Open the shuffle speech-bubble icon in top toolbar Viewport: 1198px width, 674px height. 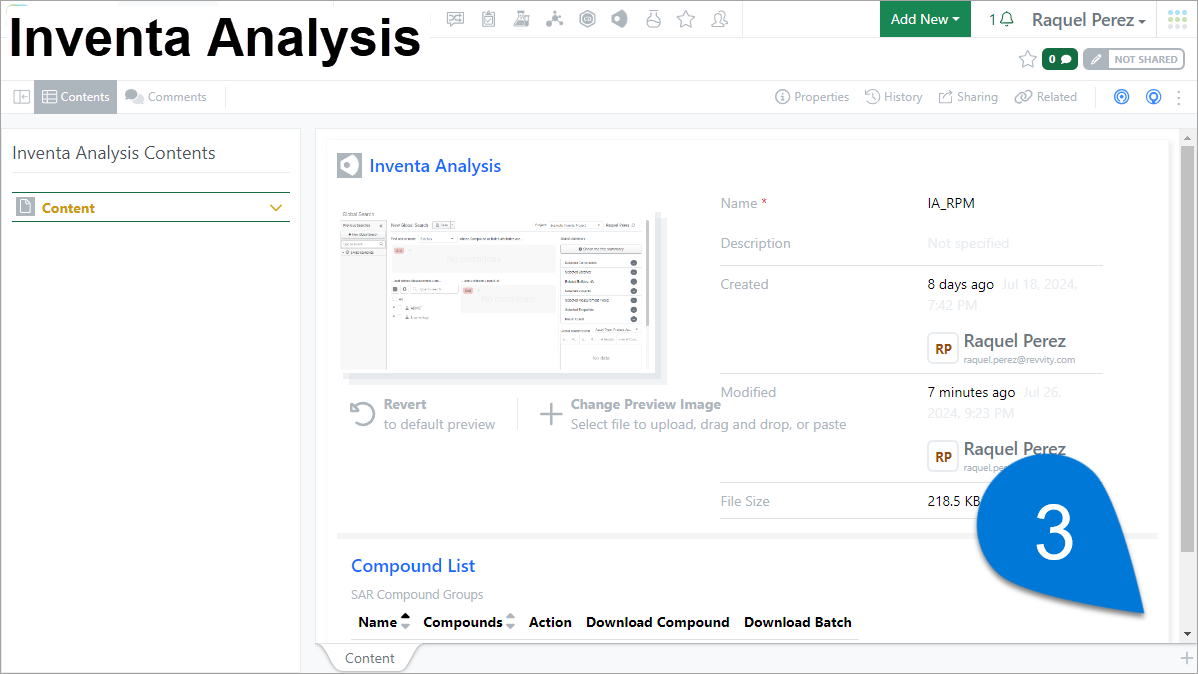(455, 19)
